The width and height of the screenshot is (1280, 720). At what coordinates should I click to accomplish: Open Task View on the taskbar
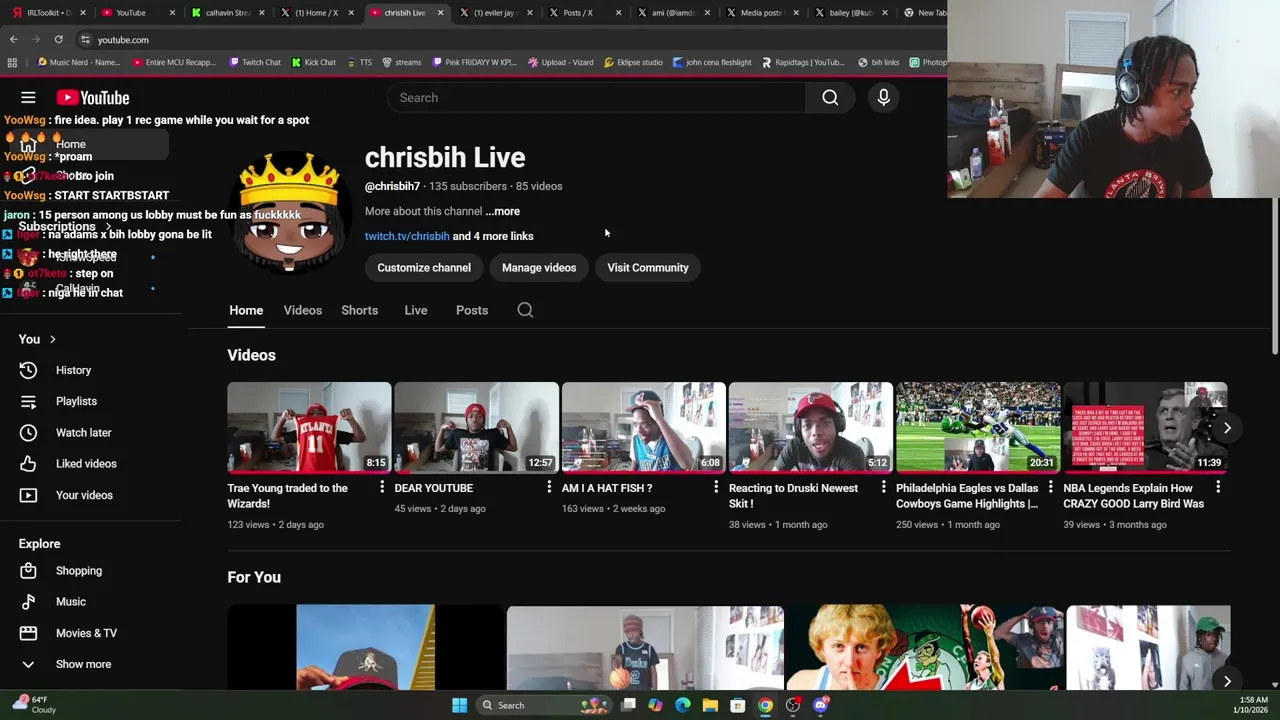coord(628,705)
